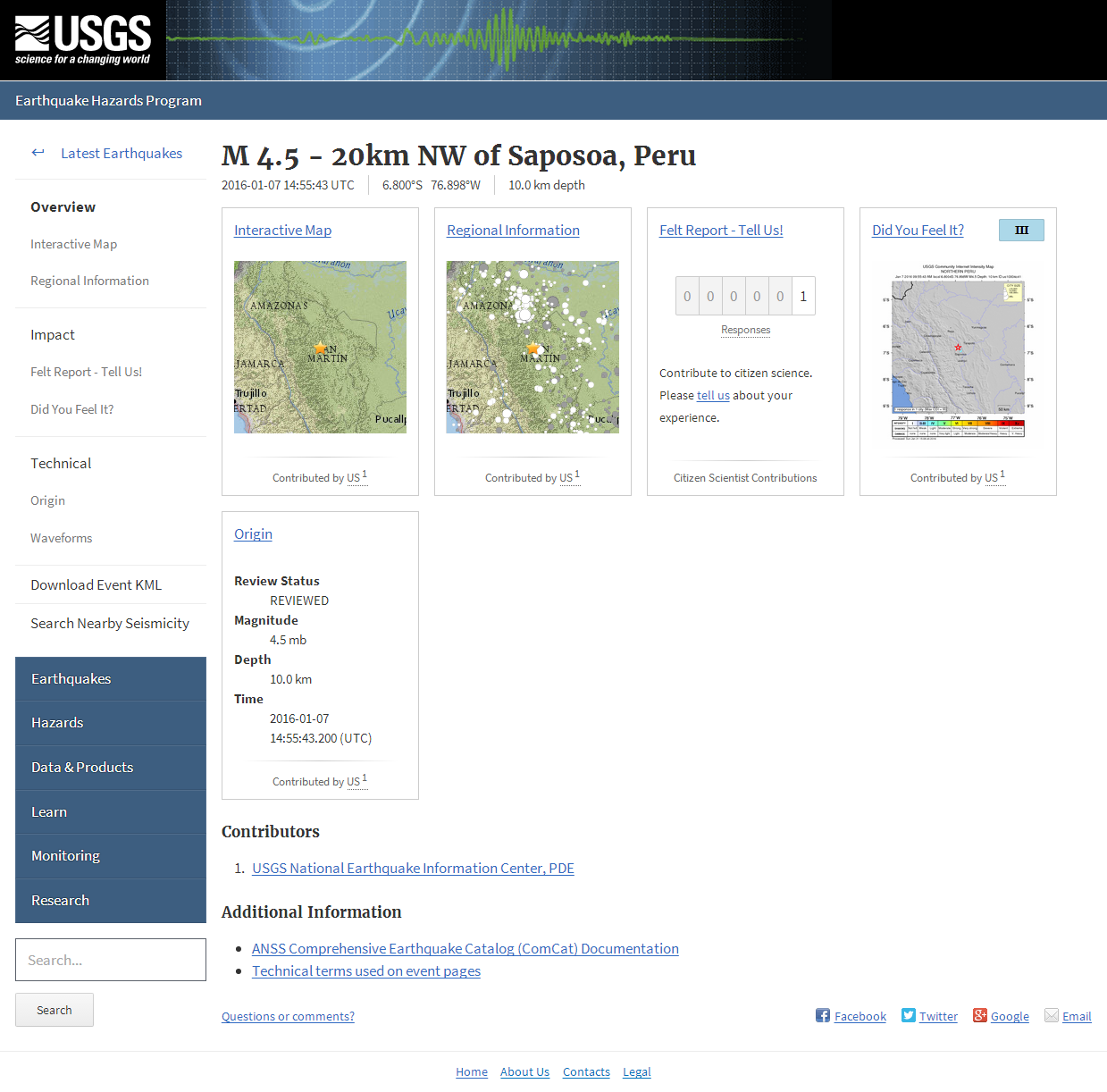
Task: Click Contributed by US under Interactive Map
Action: tap(320, 477)
